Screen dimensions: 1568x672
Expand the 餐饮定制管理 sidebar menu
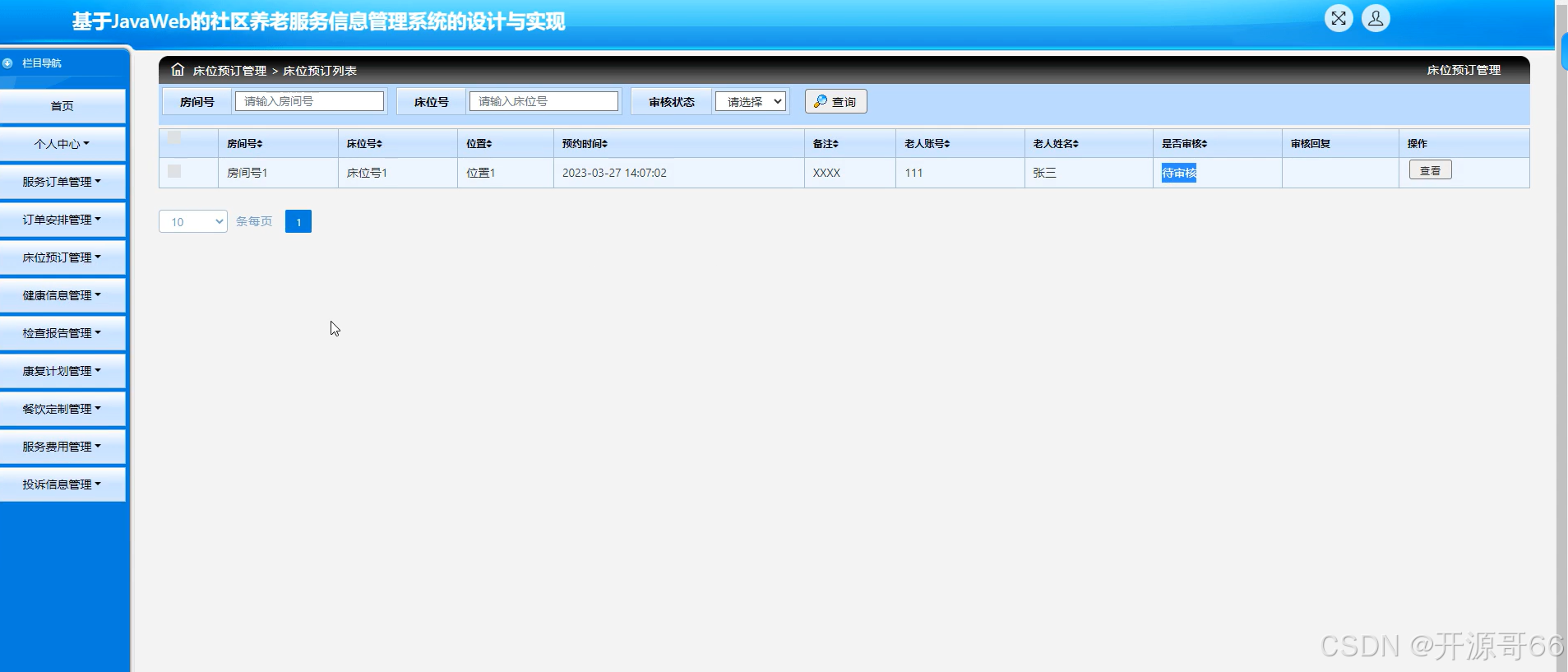click(x=62, y=409)
